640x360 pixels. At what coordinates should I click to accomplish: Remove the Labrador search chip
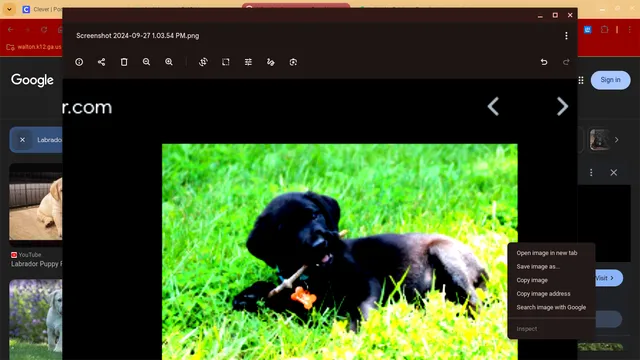(x=22, y=140)
